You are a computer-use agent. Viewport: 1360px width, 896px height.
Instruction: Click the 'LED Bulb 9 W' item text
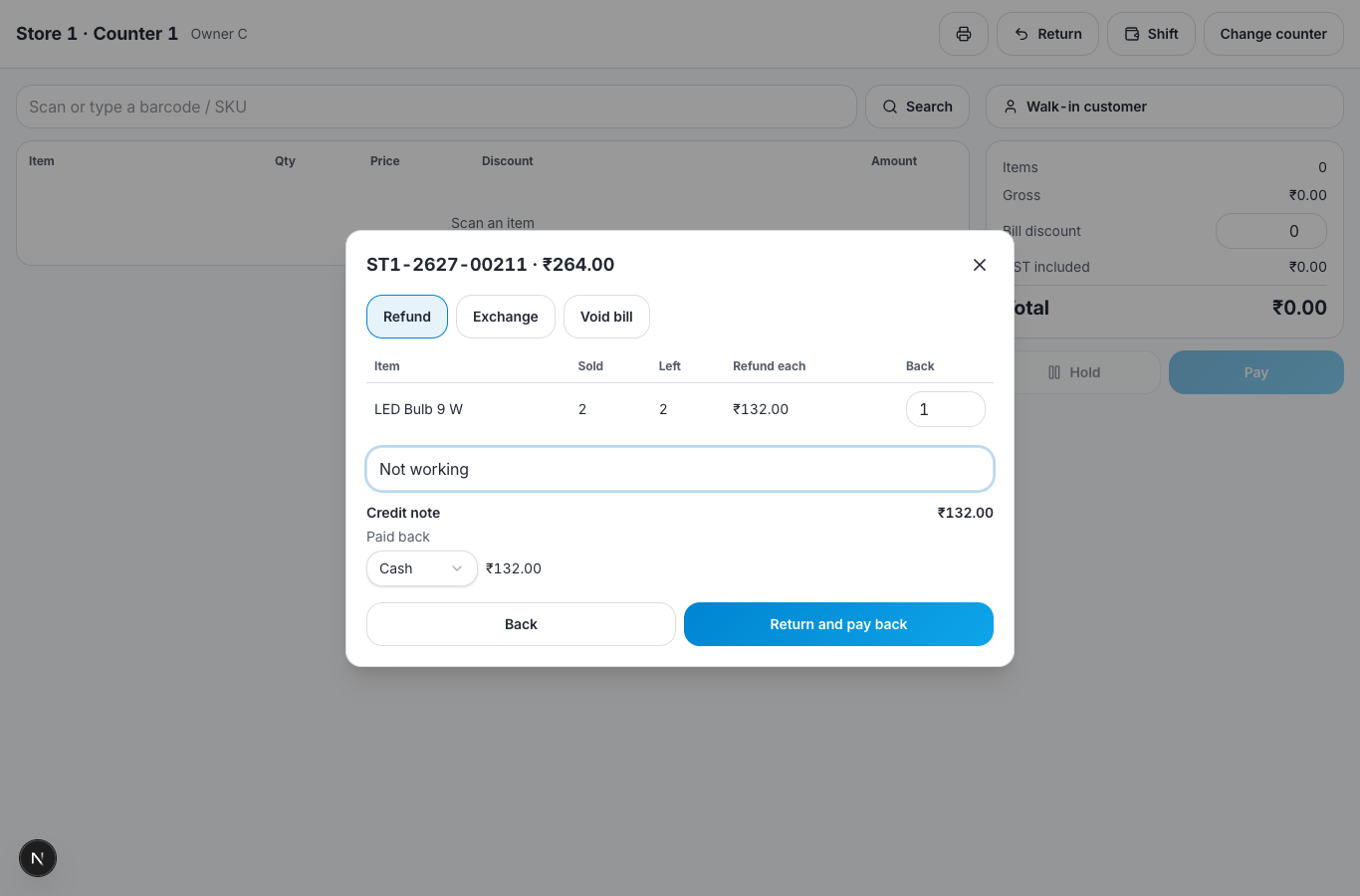(x=418, y=409)
